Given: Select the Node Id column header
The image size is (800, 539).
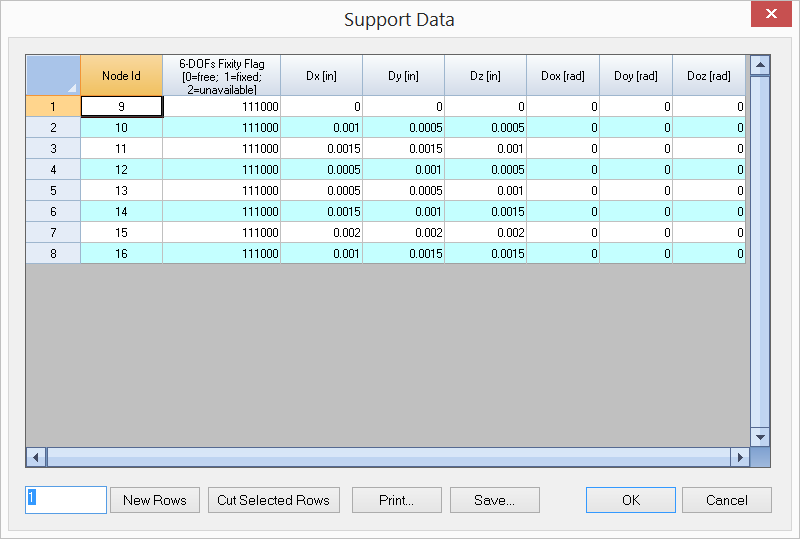Looking at the screenshot, I should tap(121, 76).
